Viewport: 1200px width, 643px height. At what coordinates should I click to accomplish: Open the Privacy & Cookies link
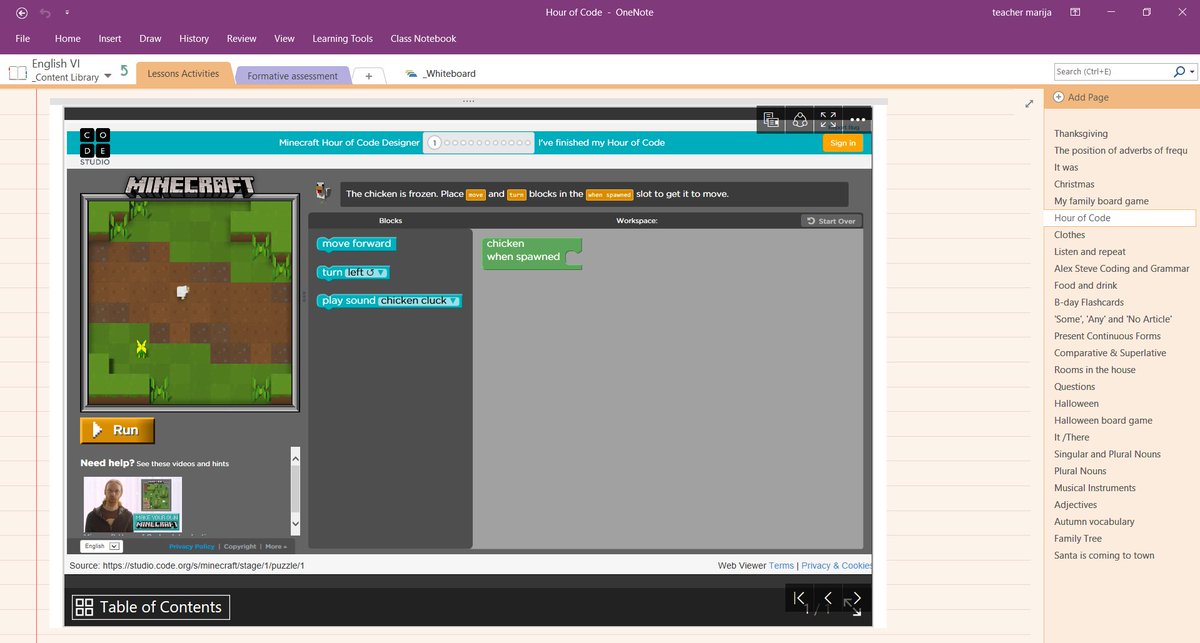point(837,565)
